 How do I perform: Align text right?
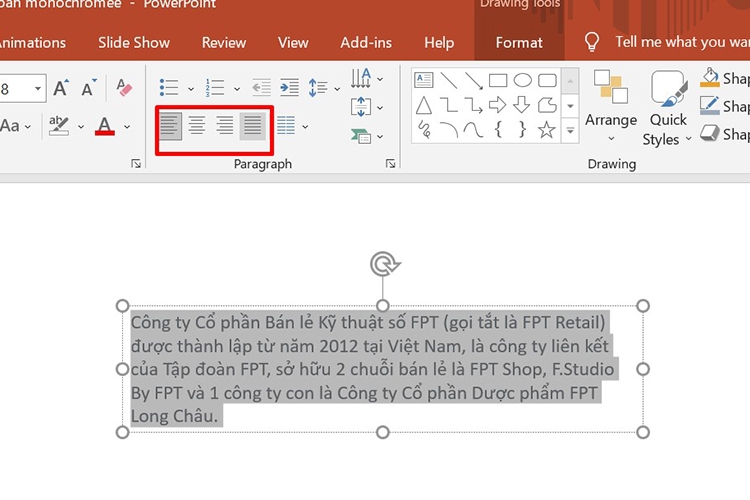point(224,126)
